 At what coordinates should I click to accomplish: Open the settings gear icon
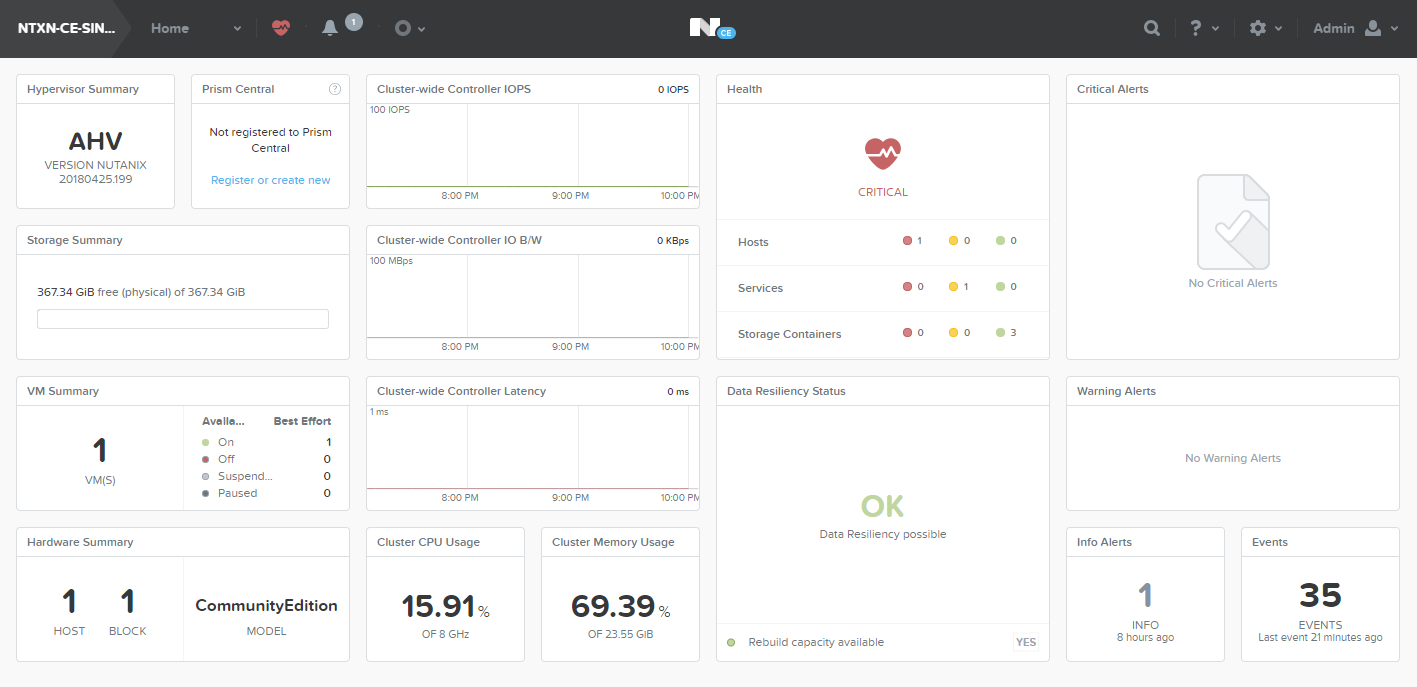tap(1258, 28)
